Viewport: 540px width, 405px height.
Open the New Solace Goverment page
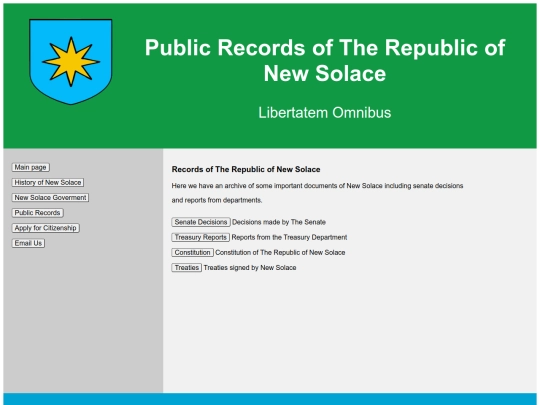pyautogui.click(x=50, y=198)
